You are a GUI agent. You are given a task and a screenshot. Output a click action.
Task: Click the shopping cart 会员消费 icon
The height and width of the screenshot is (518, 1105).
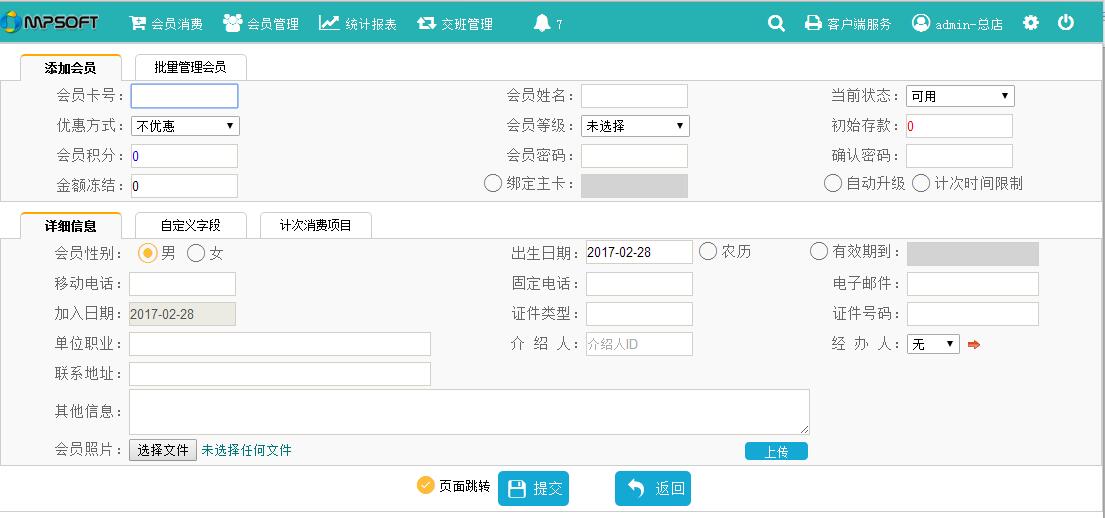pyautogui.click(x=137, y=23)
